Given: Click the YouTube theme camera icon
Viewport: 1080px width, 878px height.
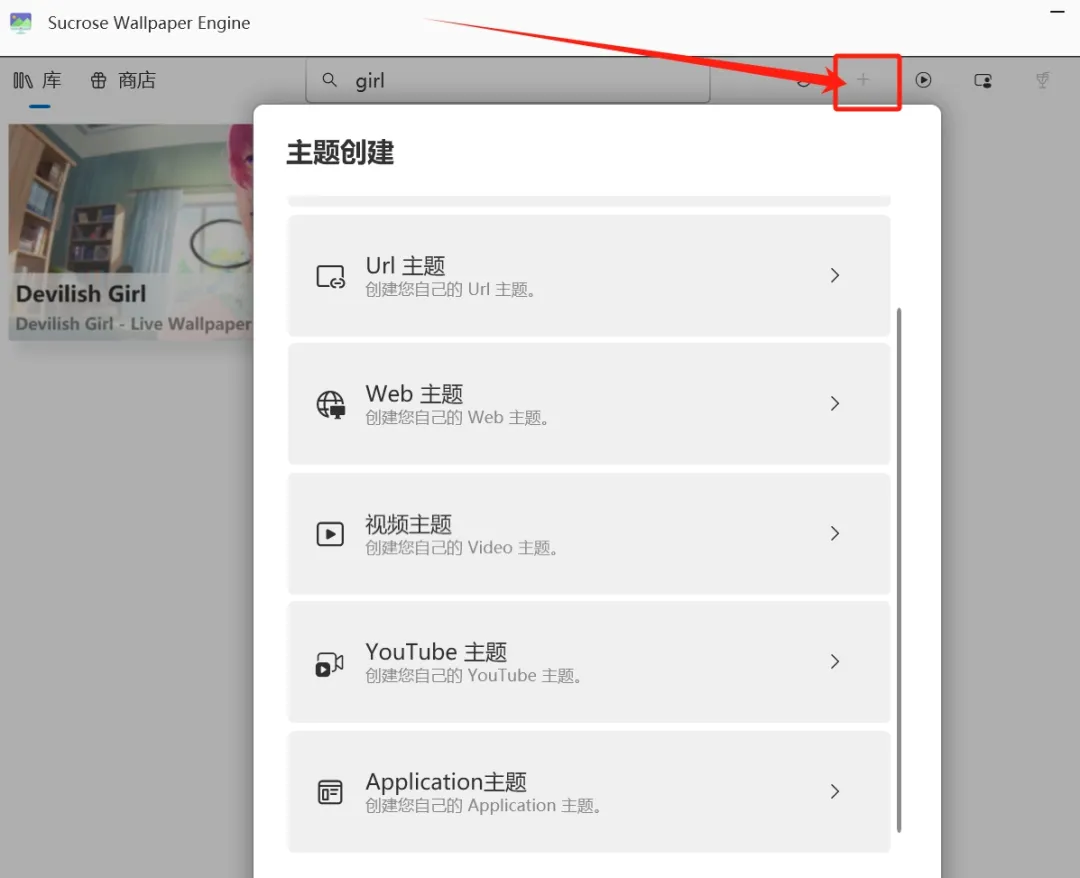Looking at the screenshot, I should tap(330, 663).
